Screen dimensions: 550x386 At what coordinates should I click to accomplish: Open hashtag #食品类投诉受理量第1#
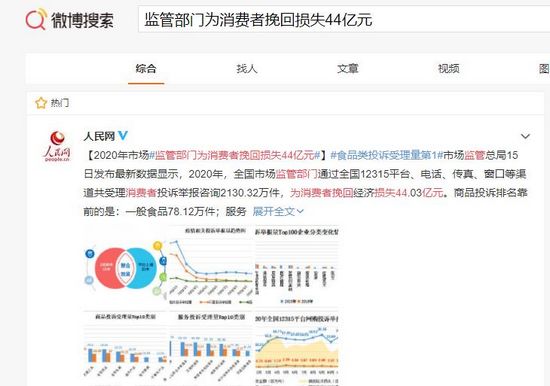pyautogui.click(x=387, y=155)
